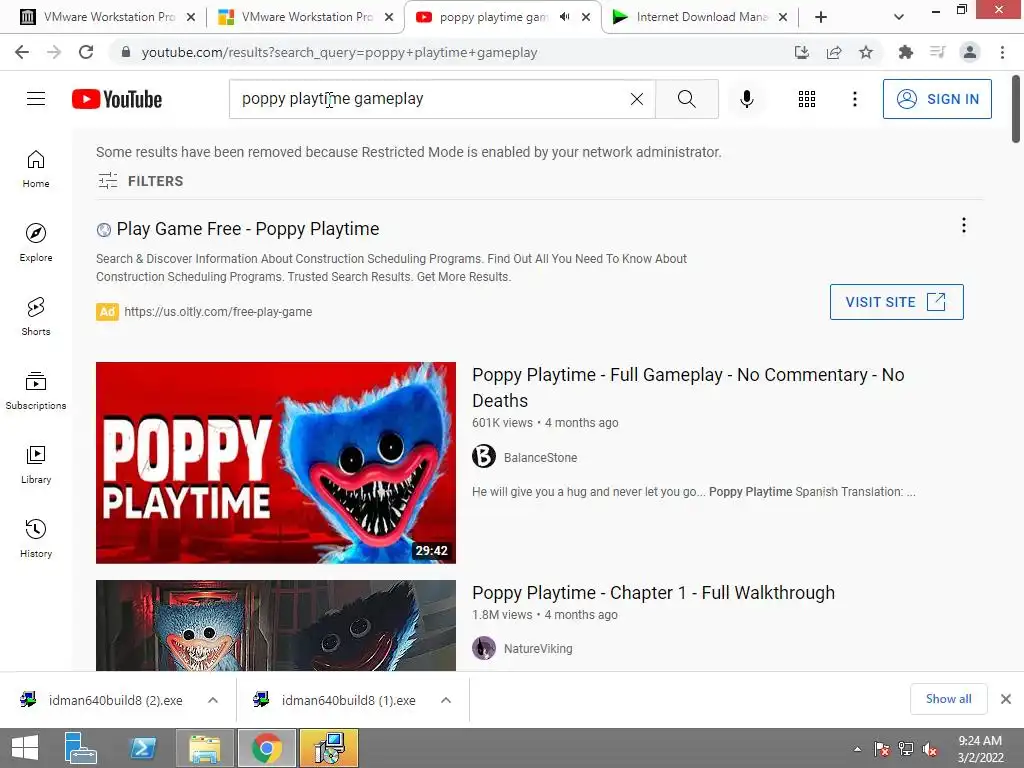
Task: Open the 29:42 Poppy Playtime thumbnail
Action: click(276, 462)
